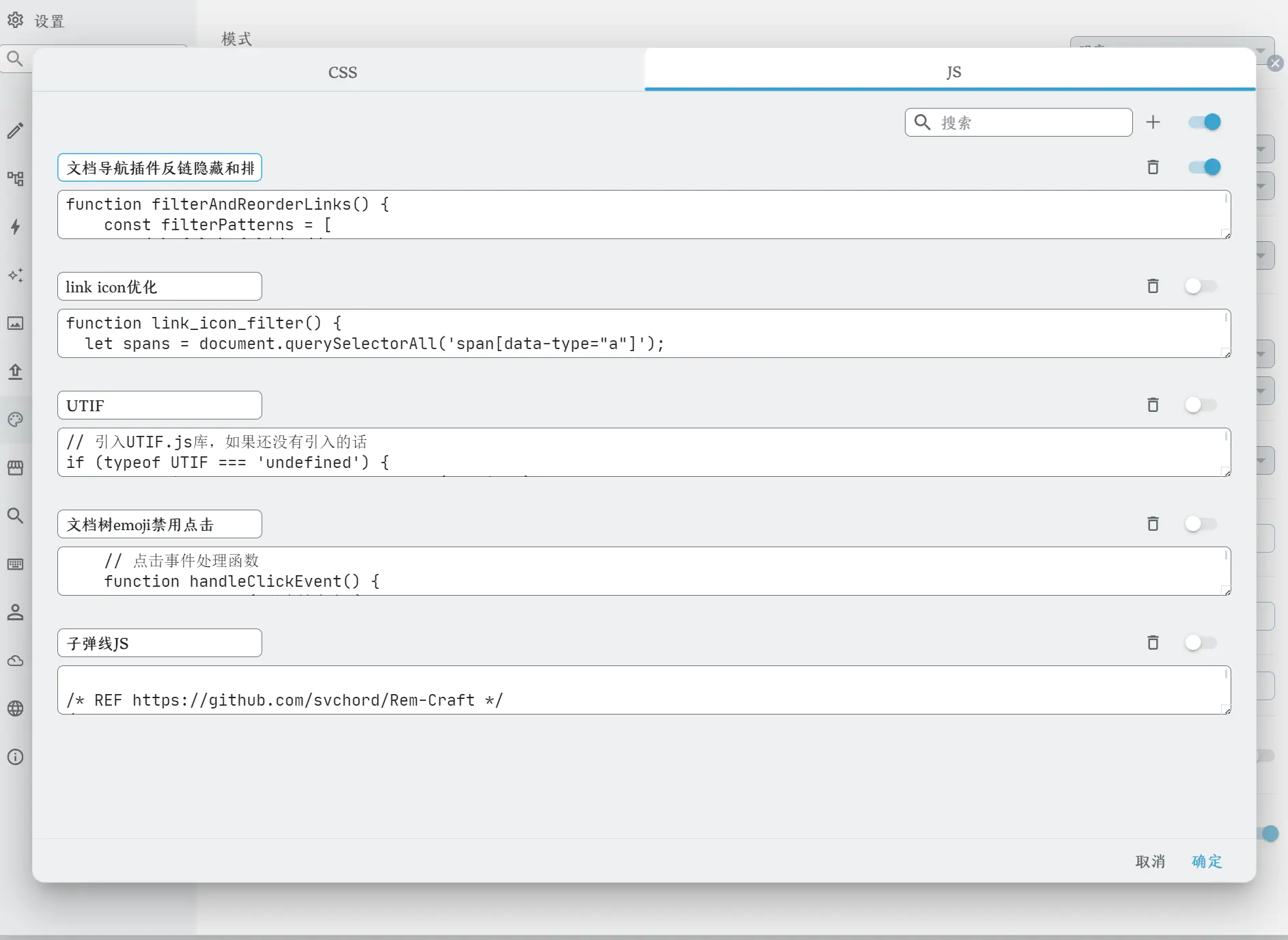
Task: Remove the 文档树emoji禁用点击 snippet via trash
Action: click(1153, 524)
